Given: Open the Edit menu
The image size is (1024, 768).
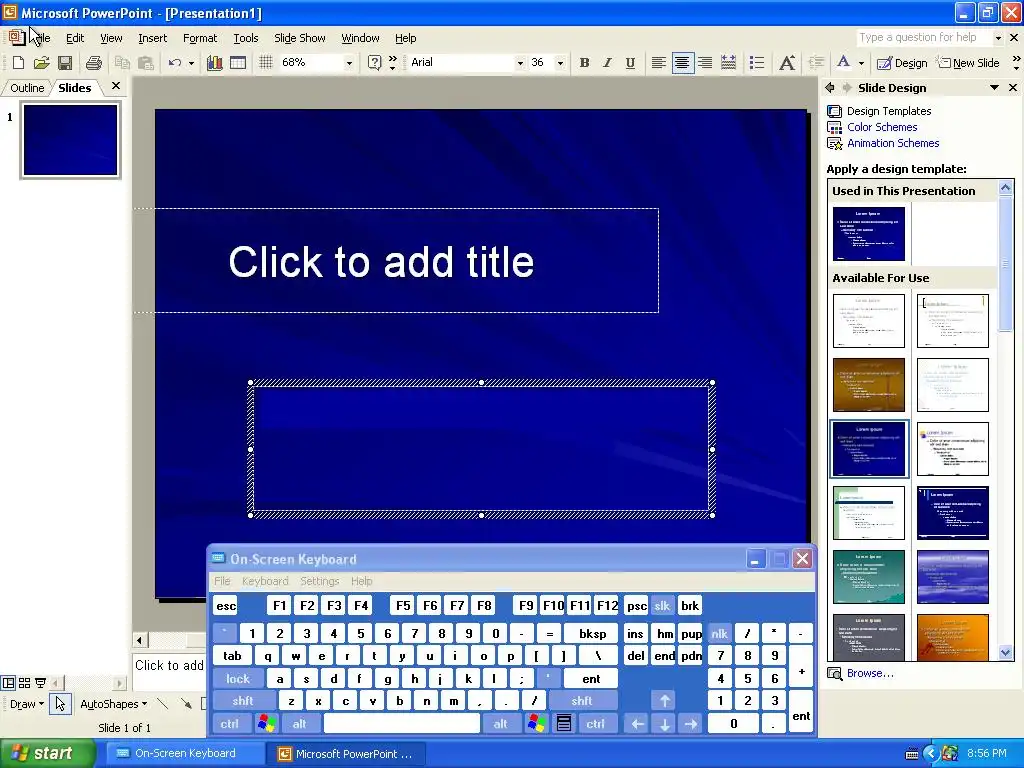Looking at the screenshot, I should 75,38.
